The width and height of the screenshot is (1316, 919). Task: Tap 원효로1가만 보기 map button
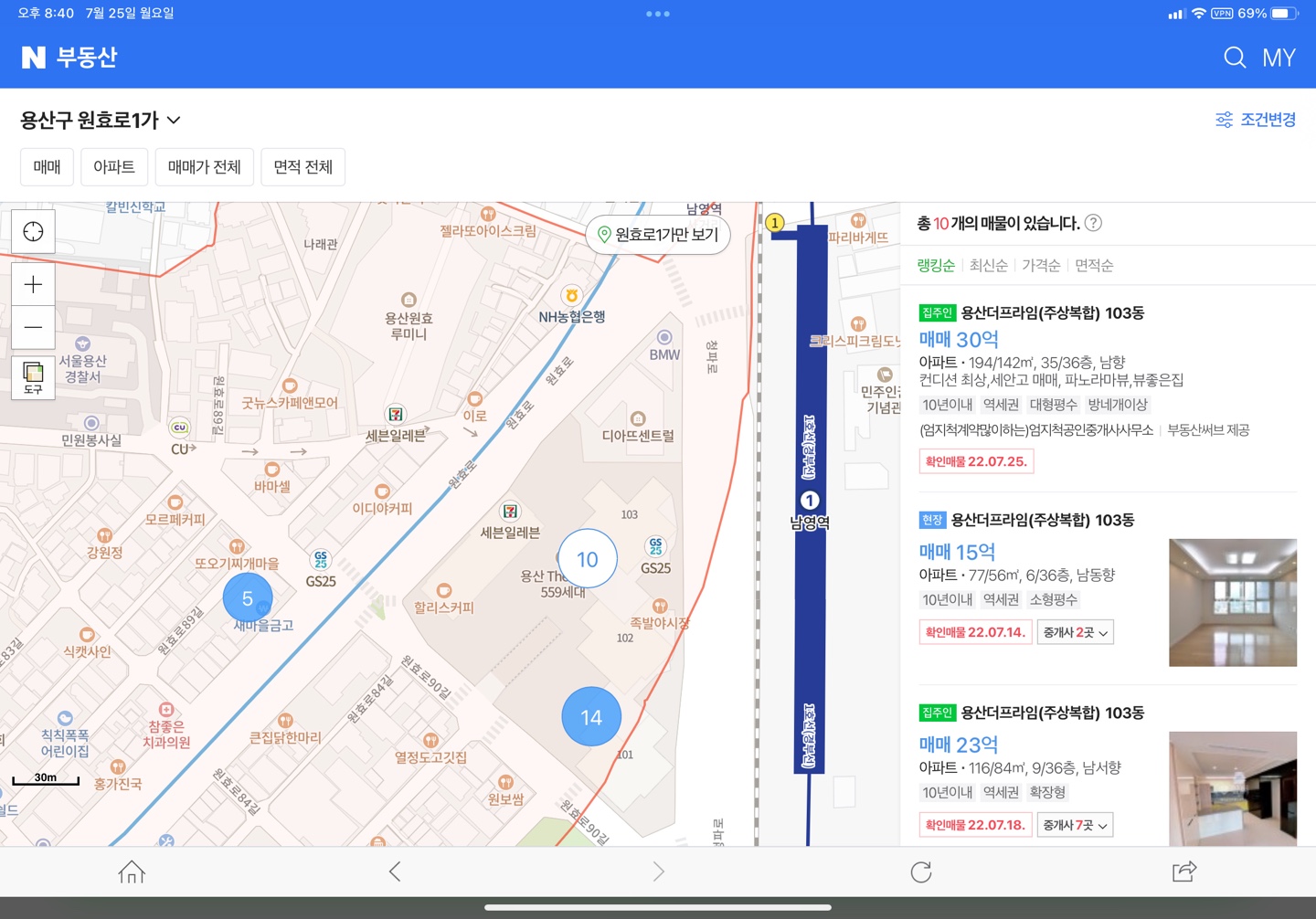[x=657, y=235]
